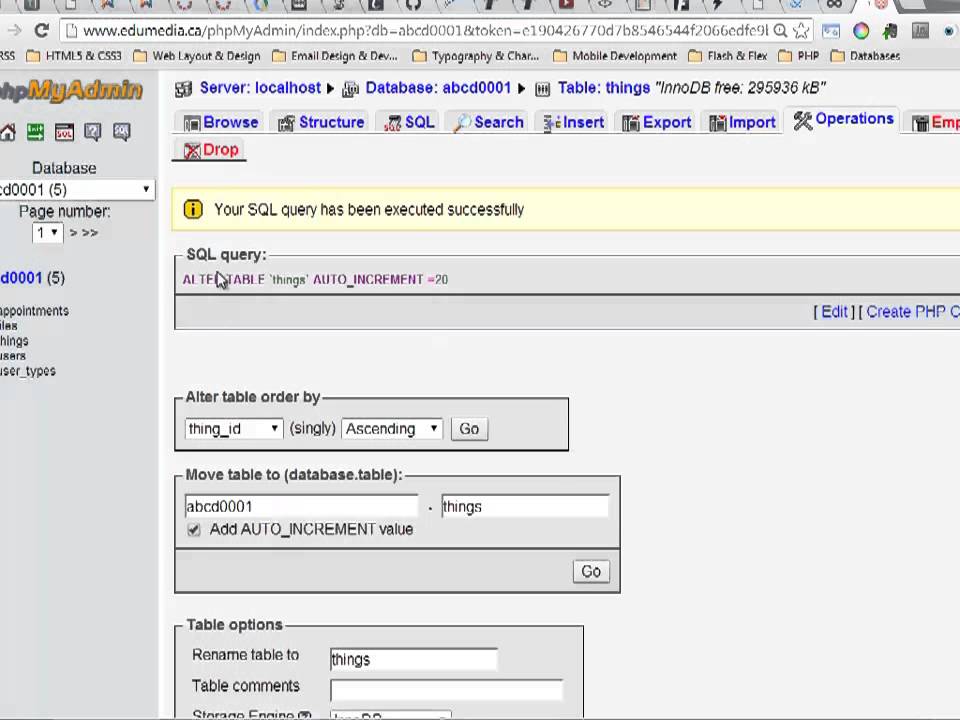This screenshot has width=960, height=720.
Task: Open the Page number dropdown
Action: 47,233
